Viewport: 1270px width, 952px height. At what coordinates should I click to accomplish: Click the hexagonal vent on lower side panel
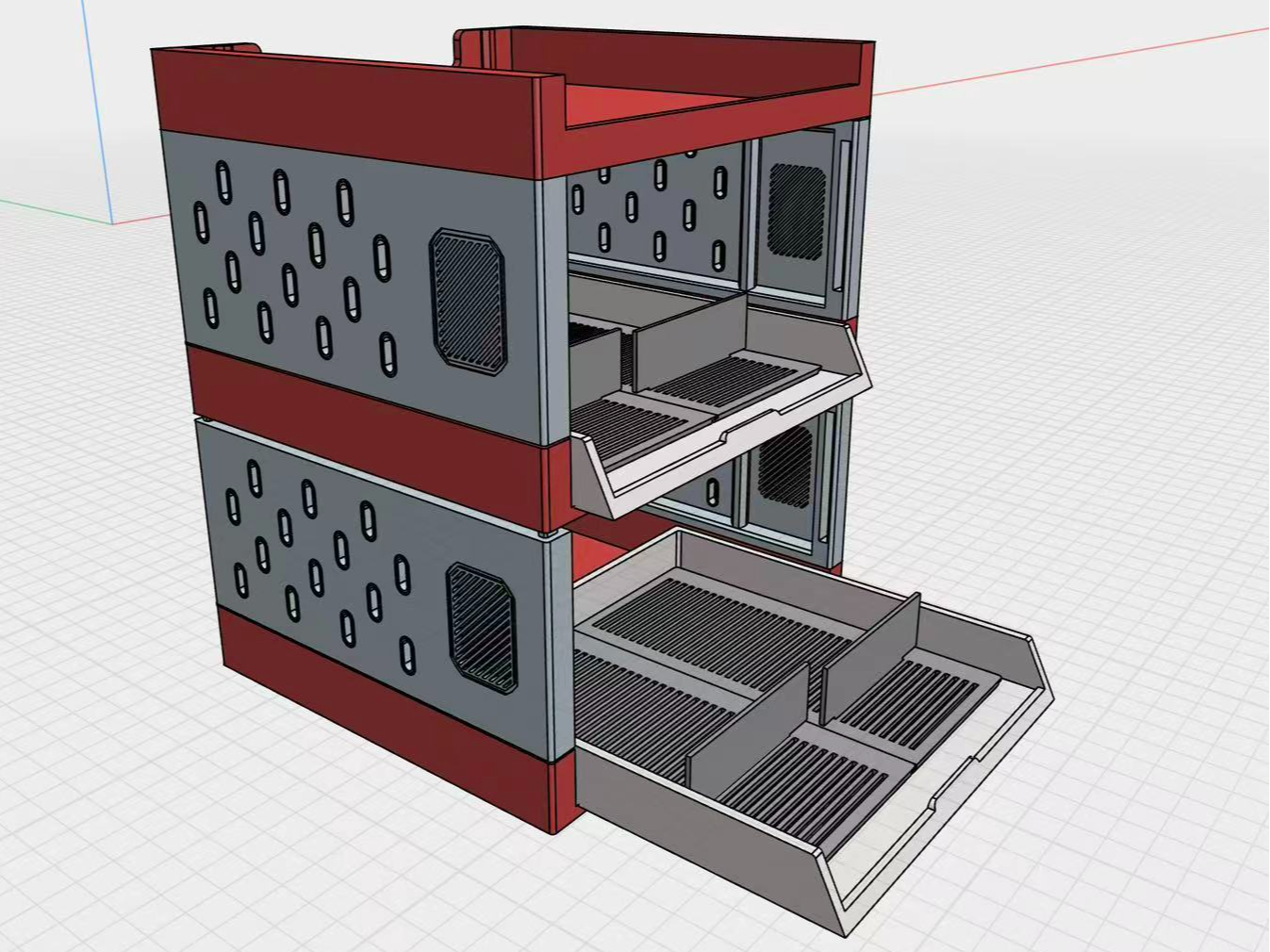[x=482, y=626]
